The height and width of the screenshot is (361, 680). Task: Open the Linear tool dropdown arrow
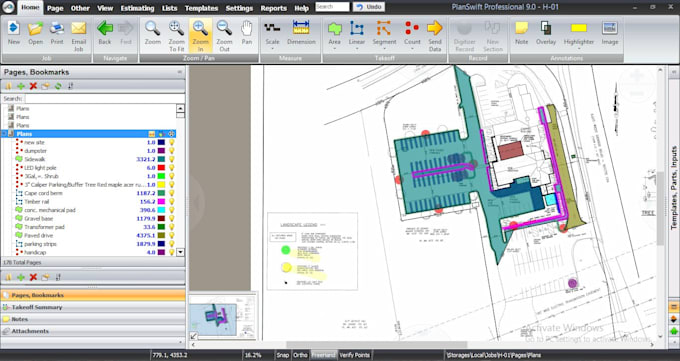(356, 49)
